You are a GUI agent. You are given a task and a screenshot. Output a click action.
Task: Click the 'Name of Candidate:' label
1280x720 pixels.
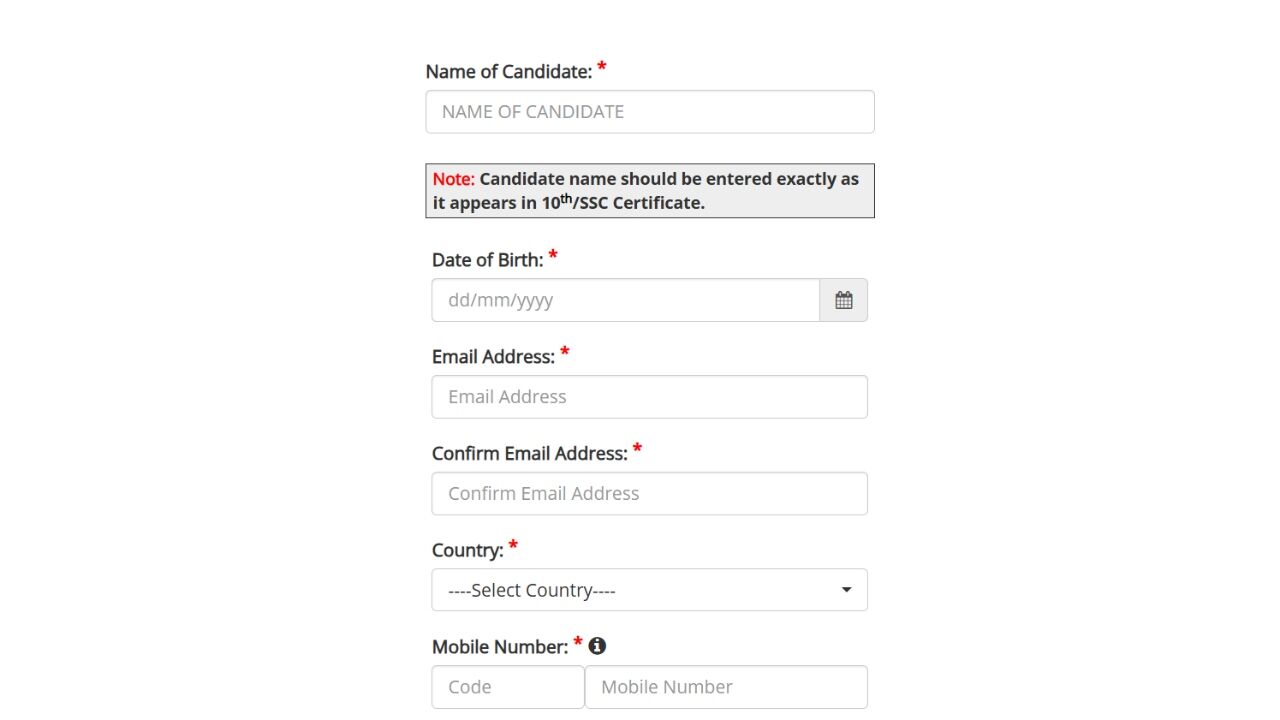tap(508, 72)
